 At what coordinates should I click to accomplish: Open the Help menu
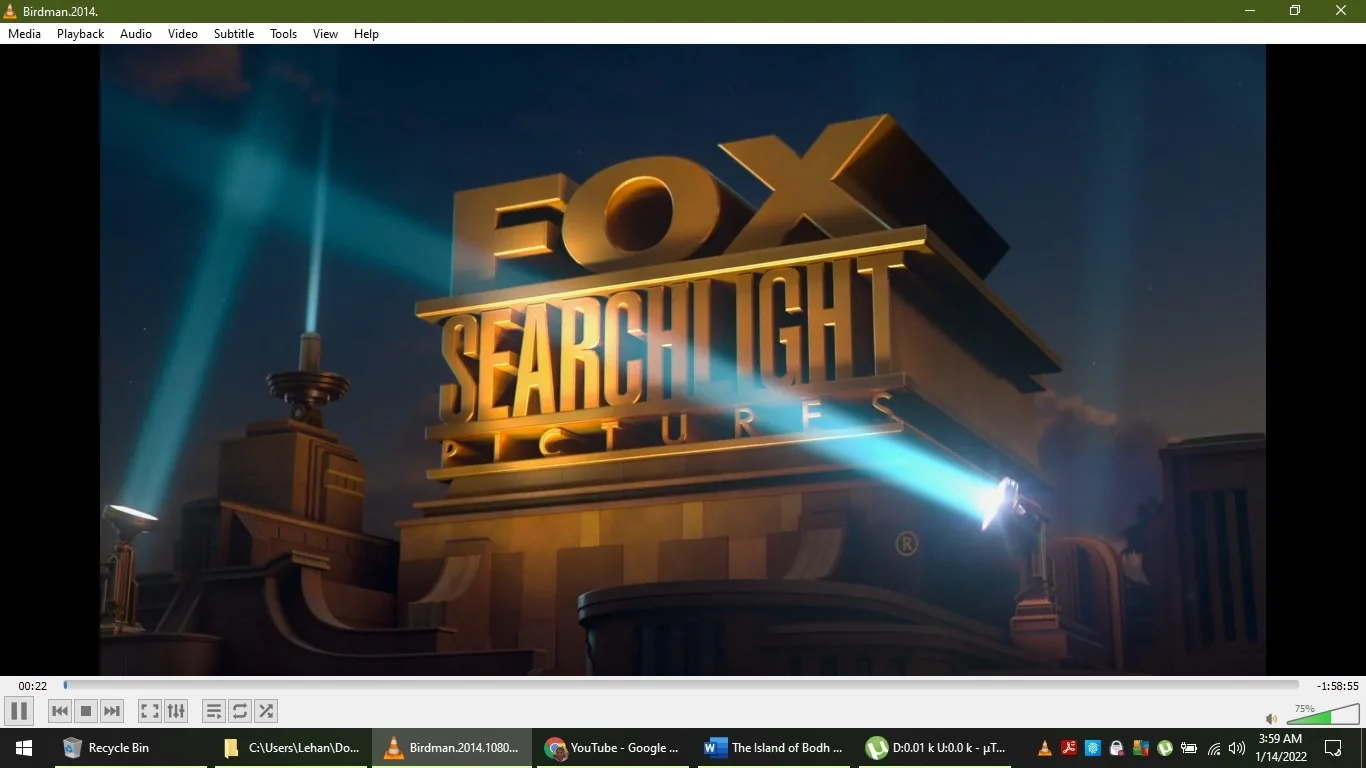pos(367,34)
